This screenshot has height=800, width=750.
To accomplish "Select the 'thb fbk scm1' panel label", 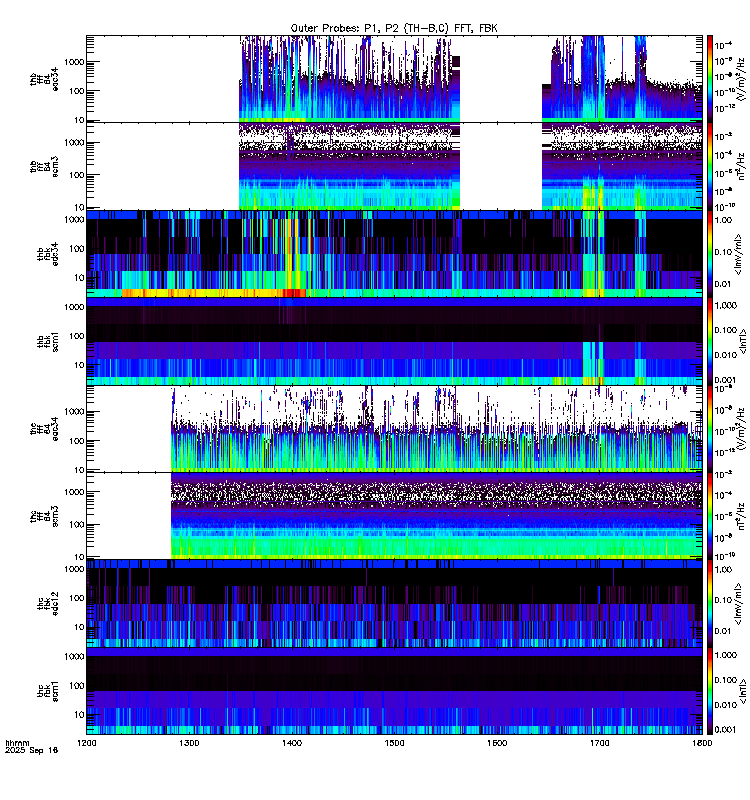I will (x=47, y=341).
